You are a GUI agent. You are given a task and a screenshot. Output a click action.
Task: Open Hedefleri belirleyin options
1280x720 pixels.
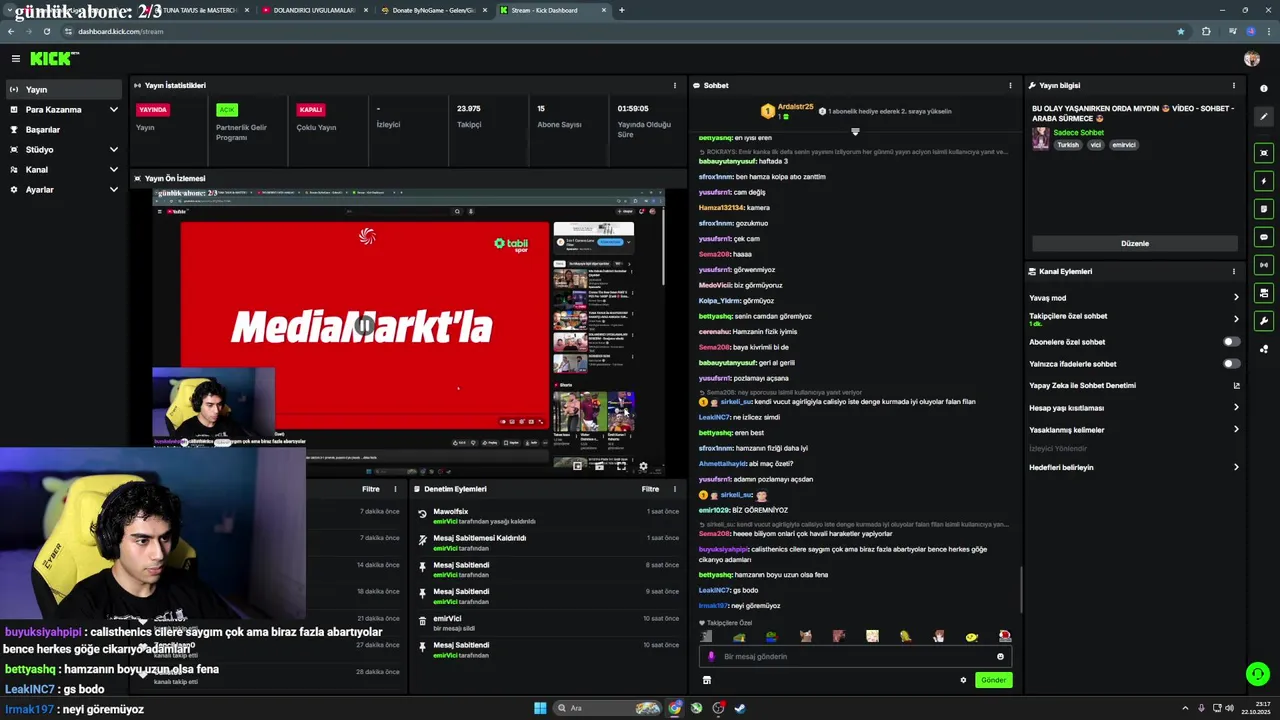[x=1236, y=467]
